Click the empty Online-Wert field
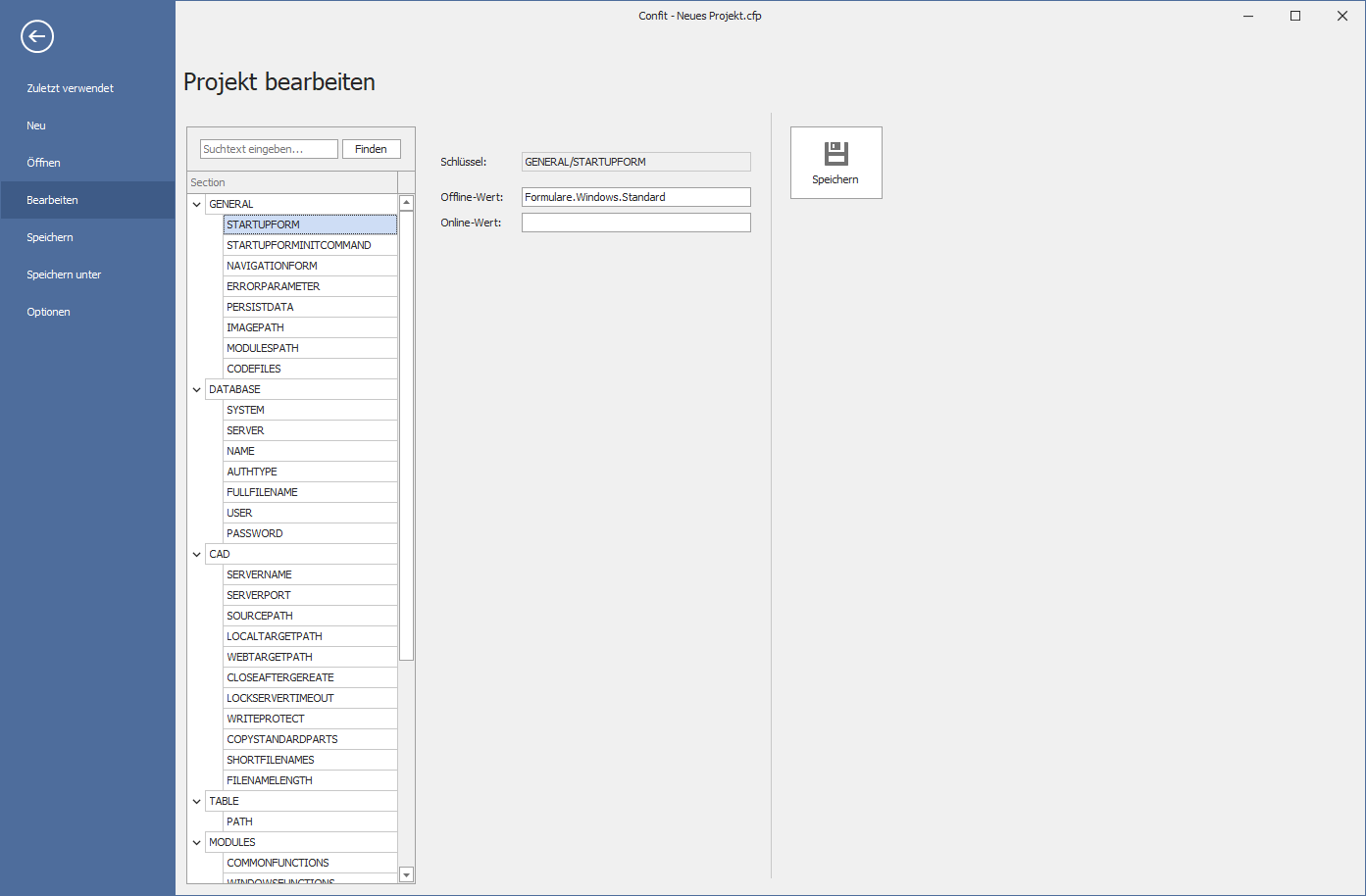This screenshot has width=1366, height=896. click(635, 223)
